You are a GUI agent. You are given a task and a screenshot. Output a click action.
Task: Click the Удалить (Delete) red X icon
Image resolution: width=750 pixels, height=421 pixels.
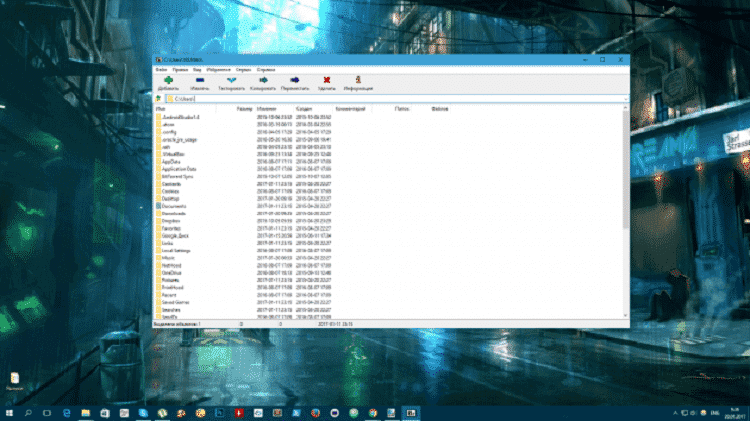tap(327, 81)
